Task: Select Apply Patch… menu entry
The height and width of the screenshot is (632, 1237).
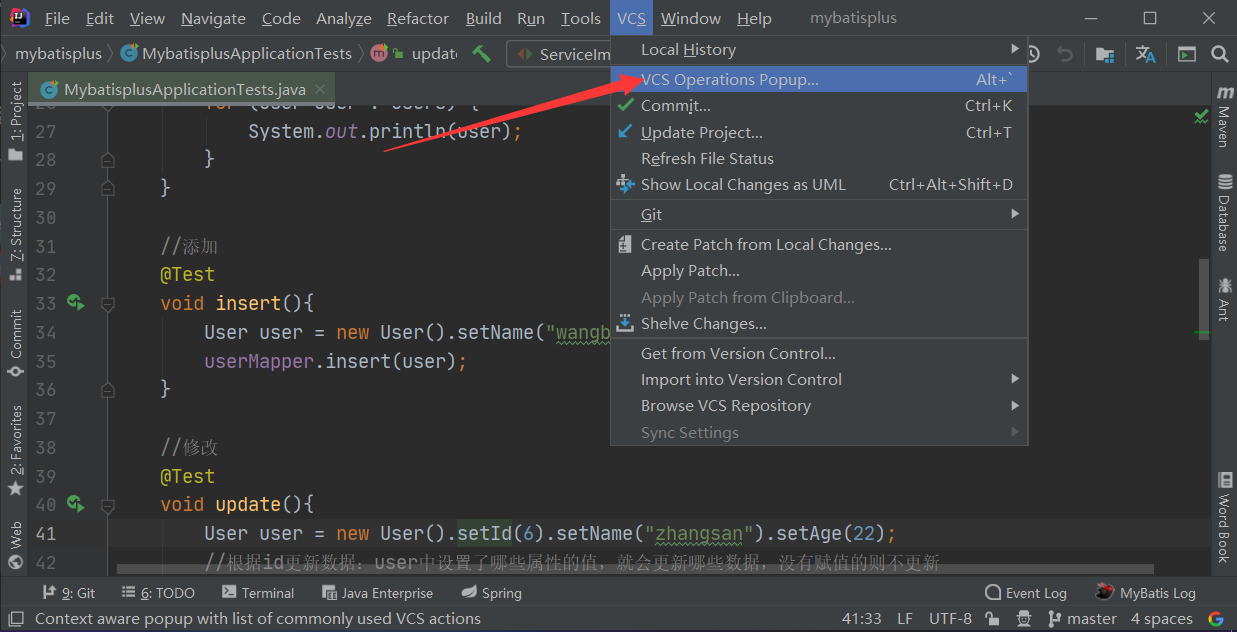Action: pos(819,270)
